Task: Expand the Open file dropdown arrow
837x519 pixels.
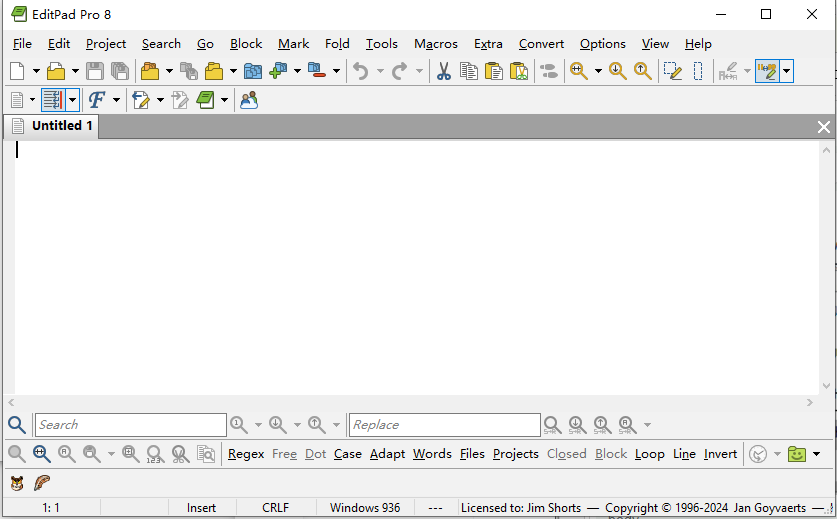Action: pyautogui.click(x=75, y=71)
